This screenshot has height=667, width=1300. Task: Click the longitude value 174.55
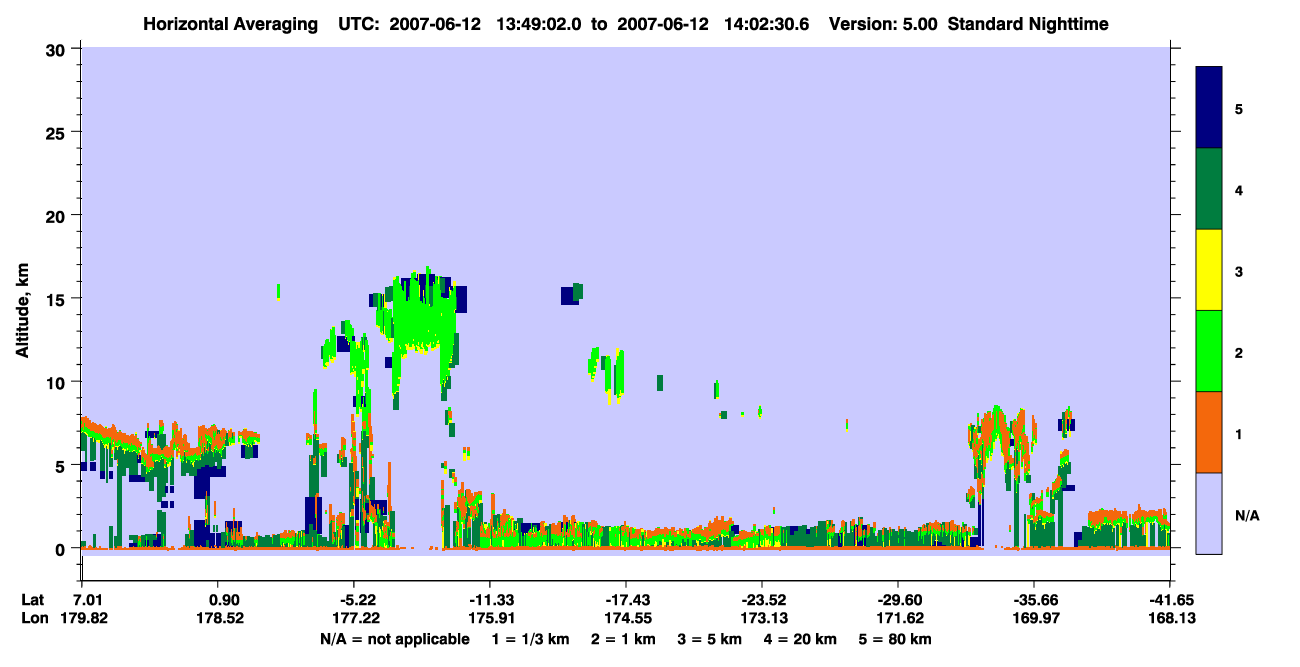tap(627, 619)
